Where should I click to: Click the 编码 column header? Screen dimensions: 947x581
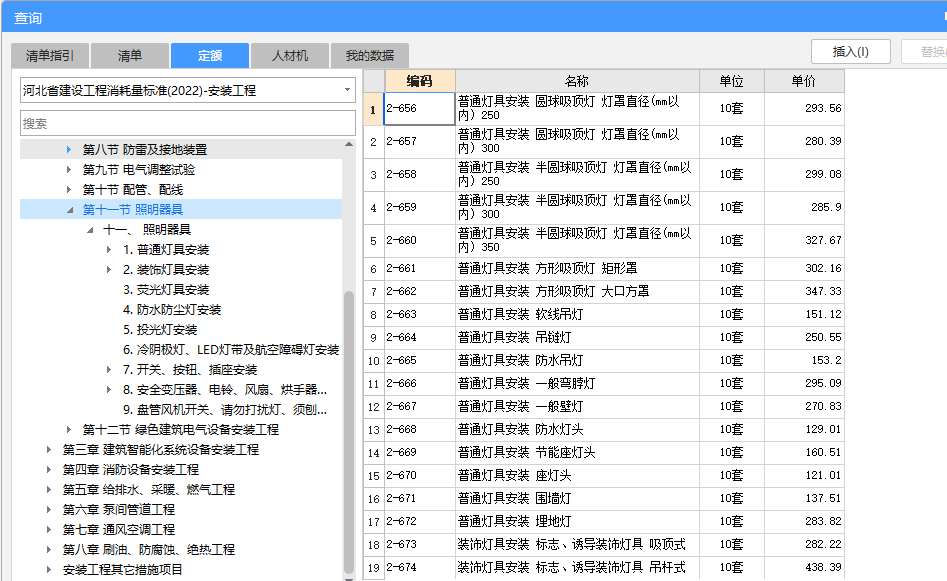point(420,81)
